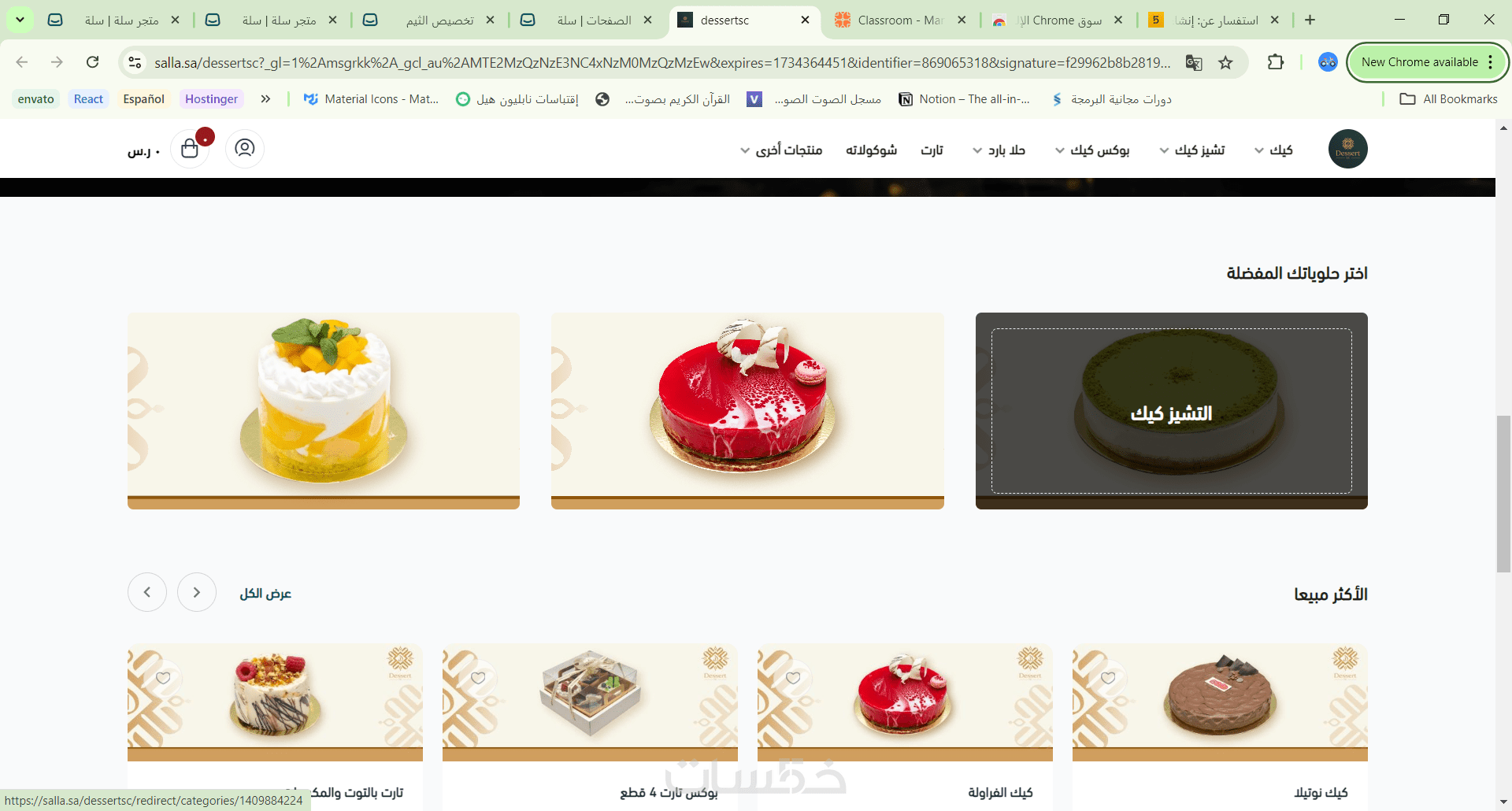The image size is (1512, 811).
Task: Favorite the كيك الفراولة product with heart
Action: coord(793,678)
